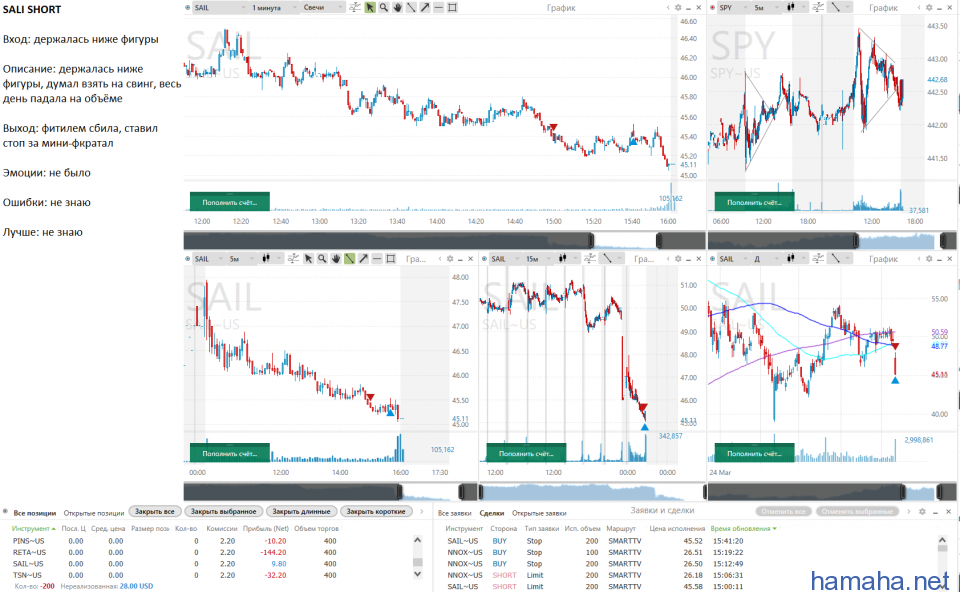Image resolution: width=960 pixels, height=592 pixels.
Task: Click 'Закрыть длинные' button
Action: 301,511
